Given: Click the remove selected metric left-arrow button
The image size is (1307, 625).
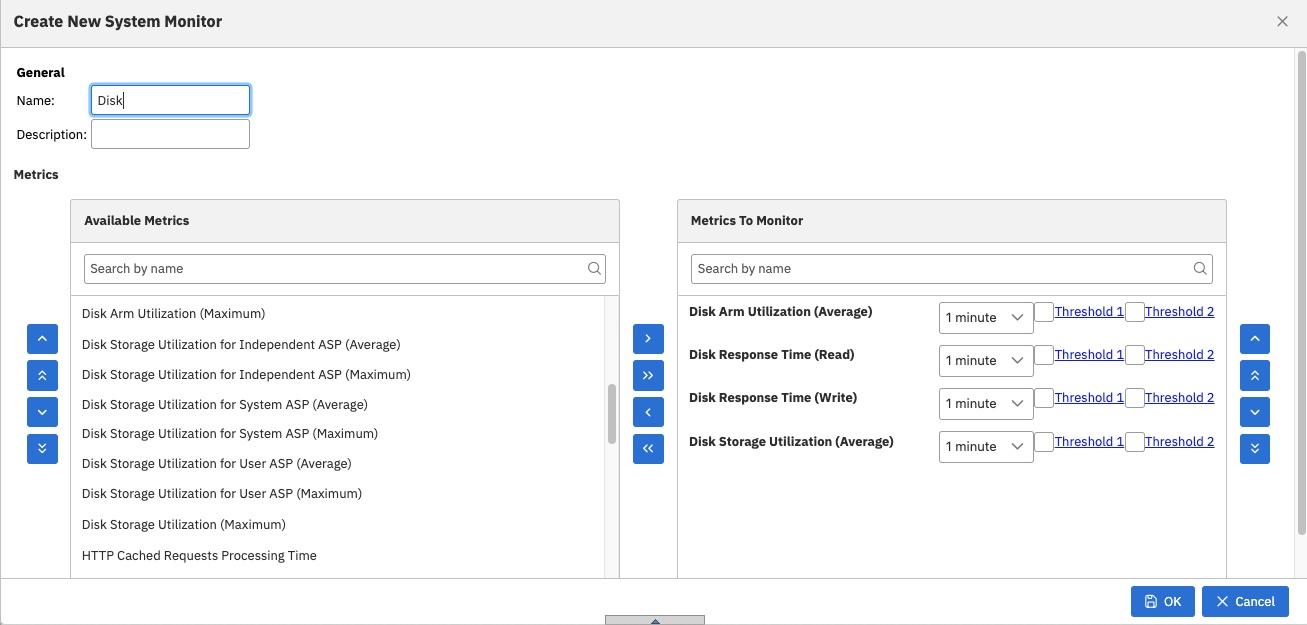Looking at the screenshot, I should [648, 412].
